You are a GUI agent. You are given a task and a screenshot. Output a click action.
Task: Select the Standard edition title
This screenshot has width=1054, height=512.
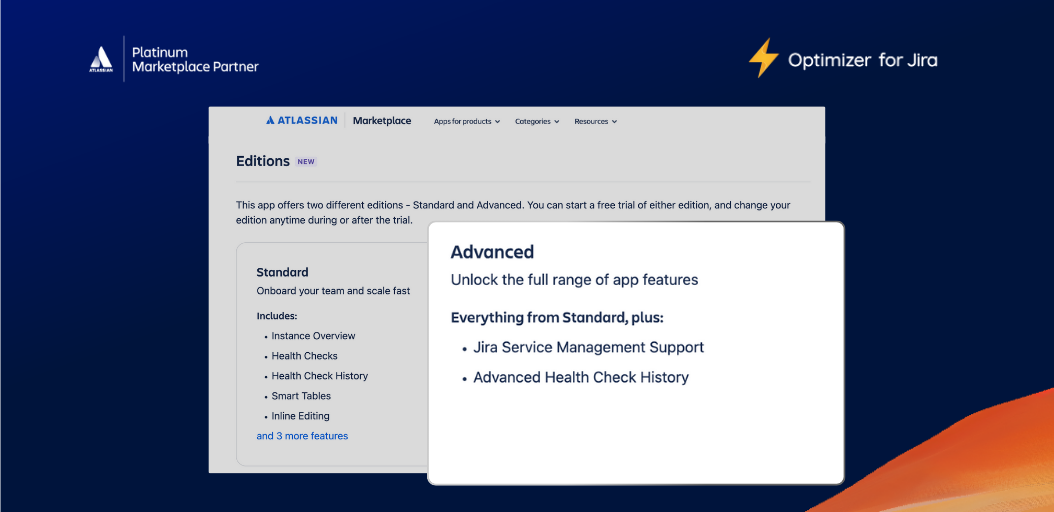coord(282,272)
